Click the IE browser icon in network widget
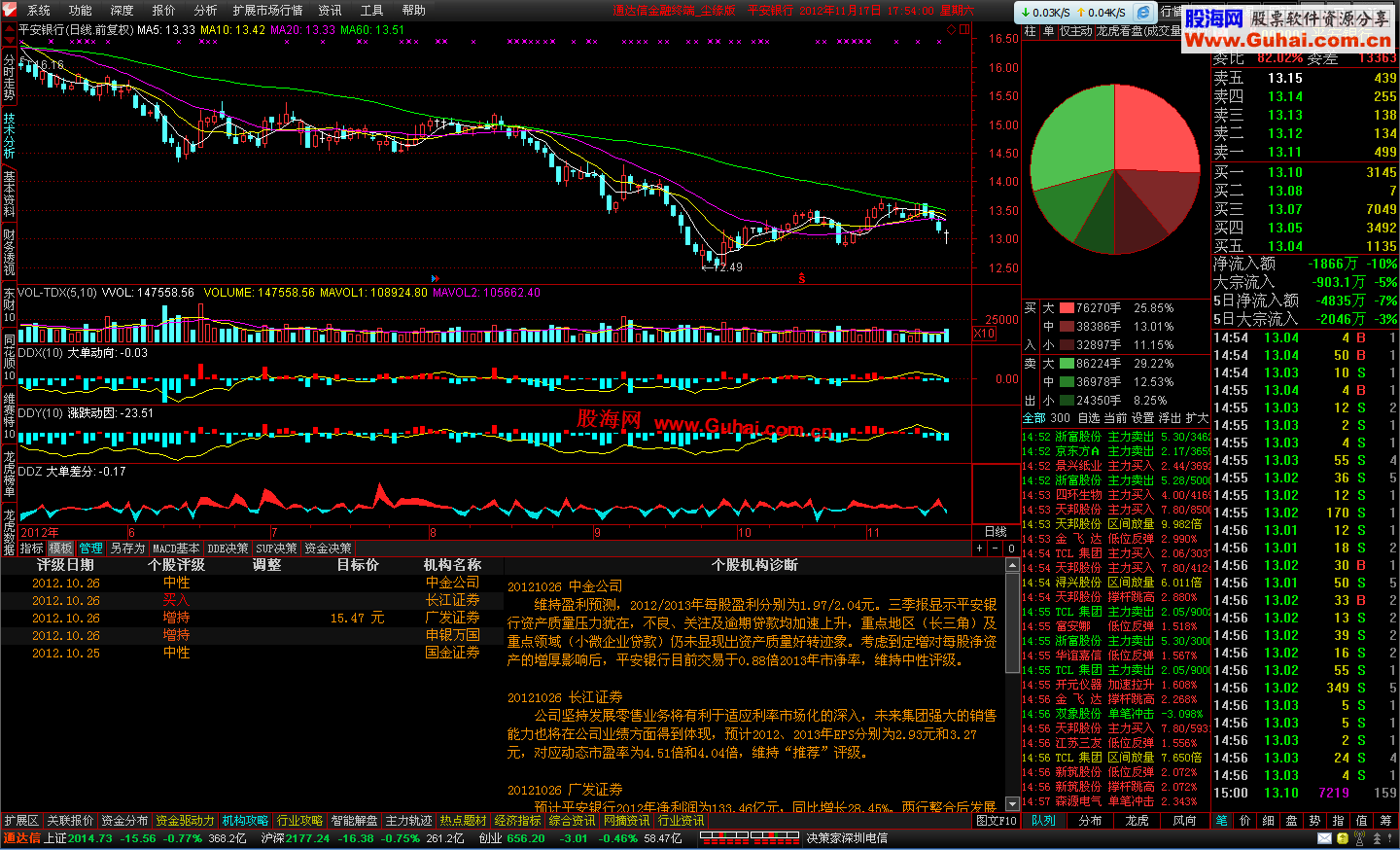 click(1144, 13)
